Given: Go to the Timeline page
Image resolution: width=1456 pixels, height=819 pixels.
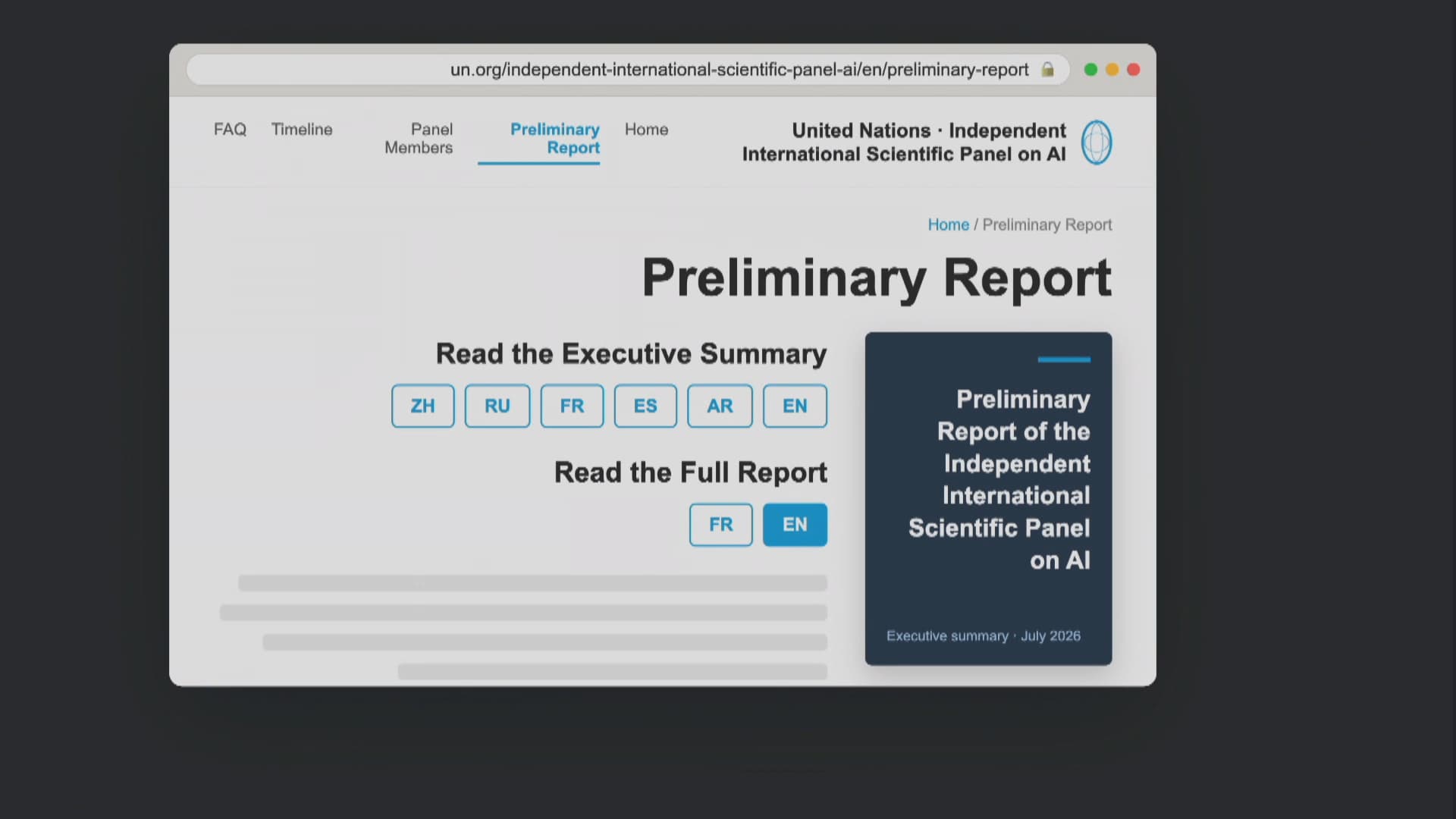Looking at the screenshot, I should pos(302,130).
